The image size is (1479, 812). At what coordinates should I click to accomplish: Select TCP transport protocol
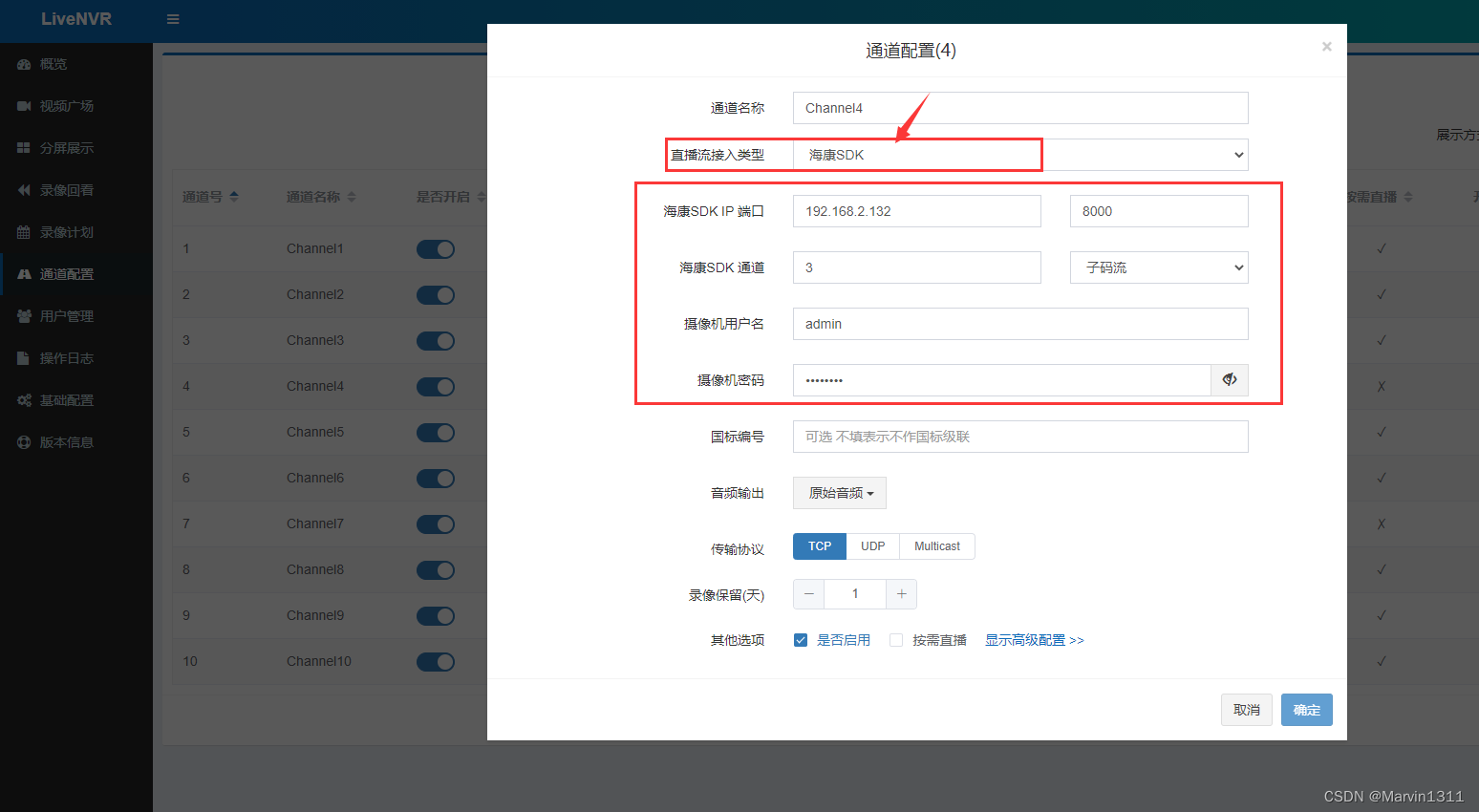coord(820,546)
